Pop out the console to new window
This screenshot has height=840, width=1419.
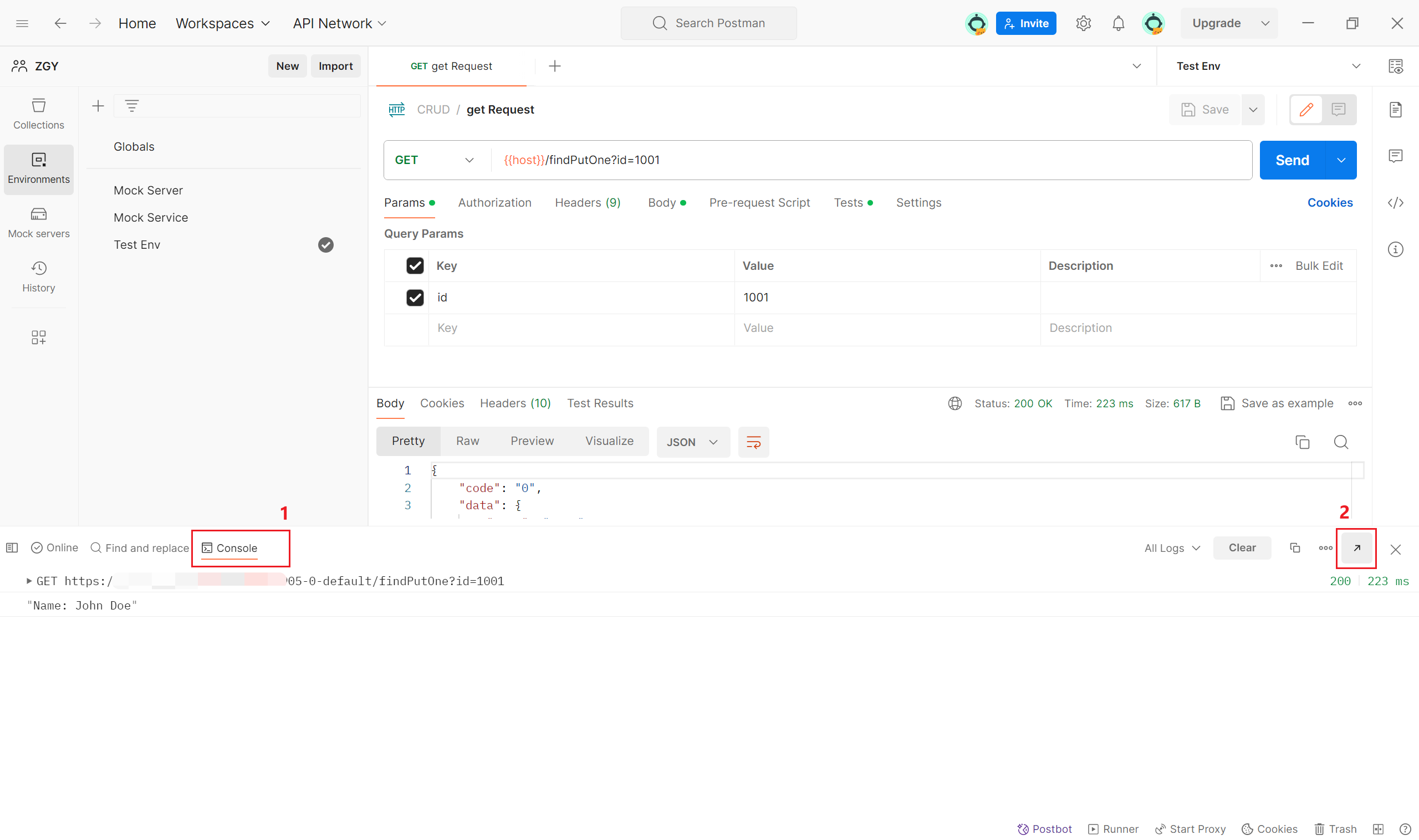1356,548
